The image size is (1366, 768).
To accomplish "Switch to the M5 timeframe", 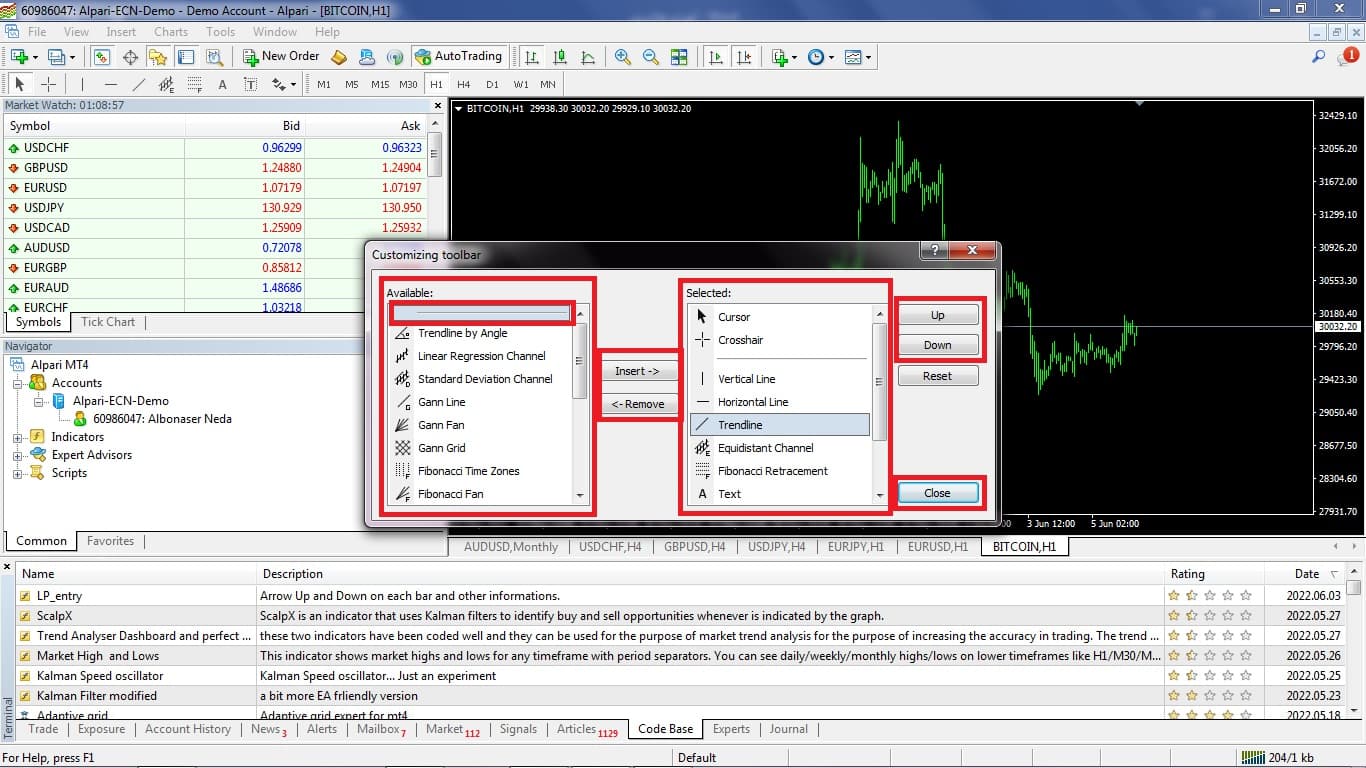I will [x=352, y=84].
